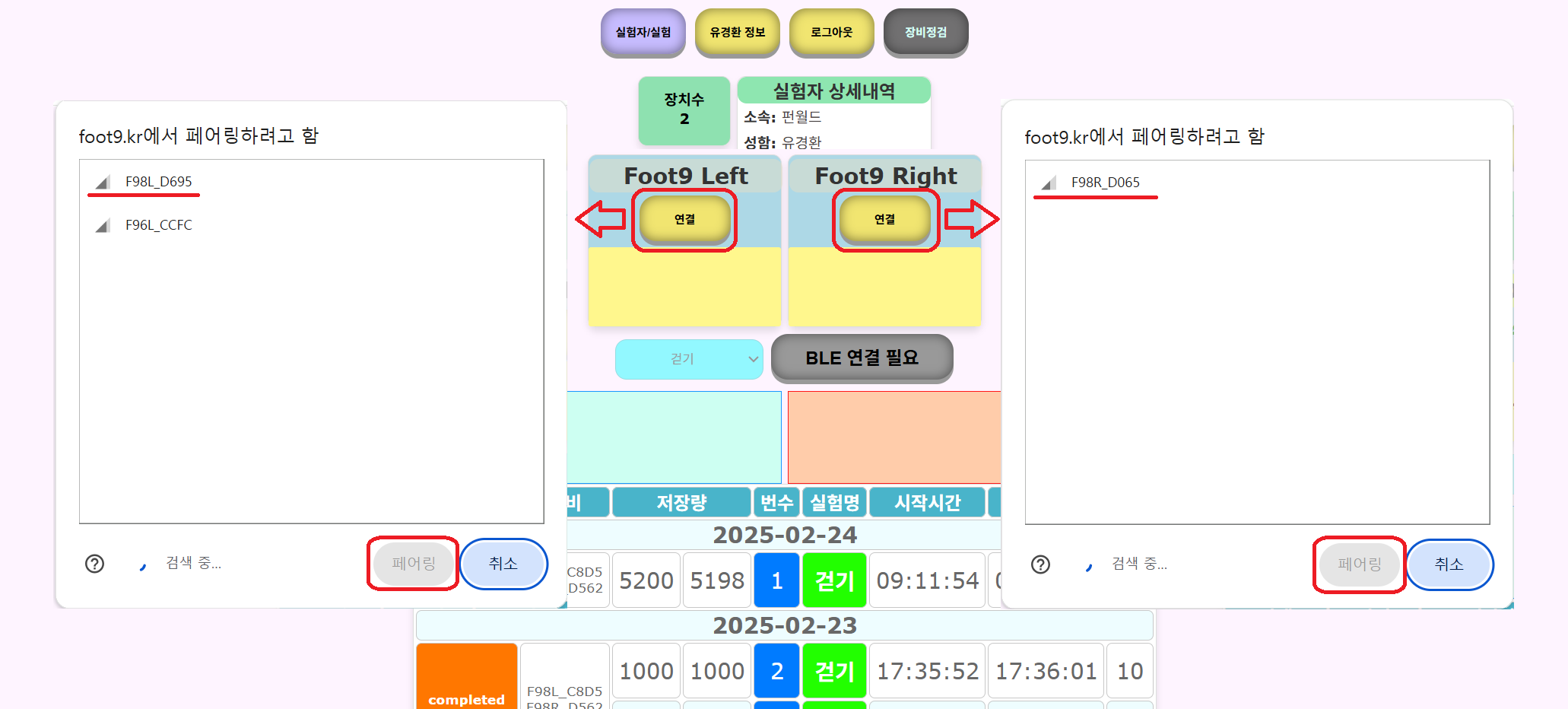The height and width of the screenshot is (709, 1568).
Task: Click green 걷기 cell in 09:11:54 row
Action: (835, 580)
